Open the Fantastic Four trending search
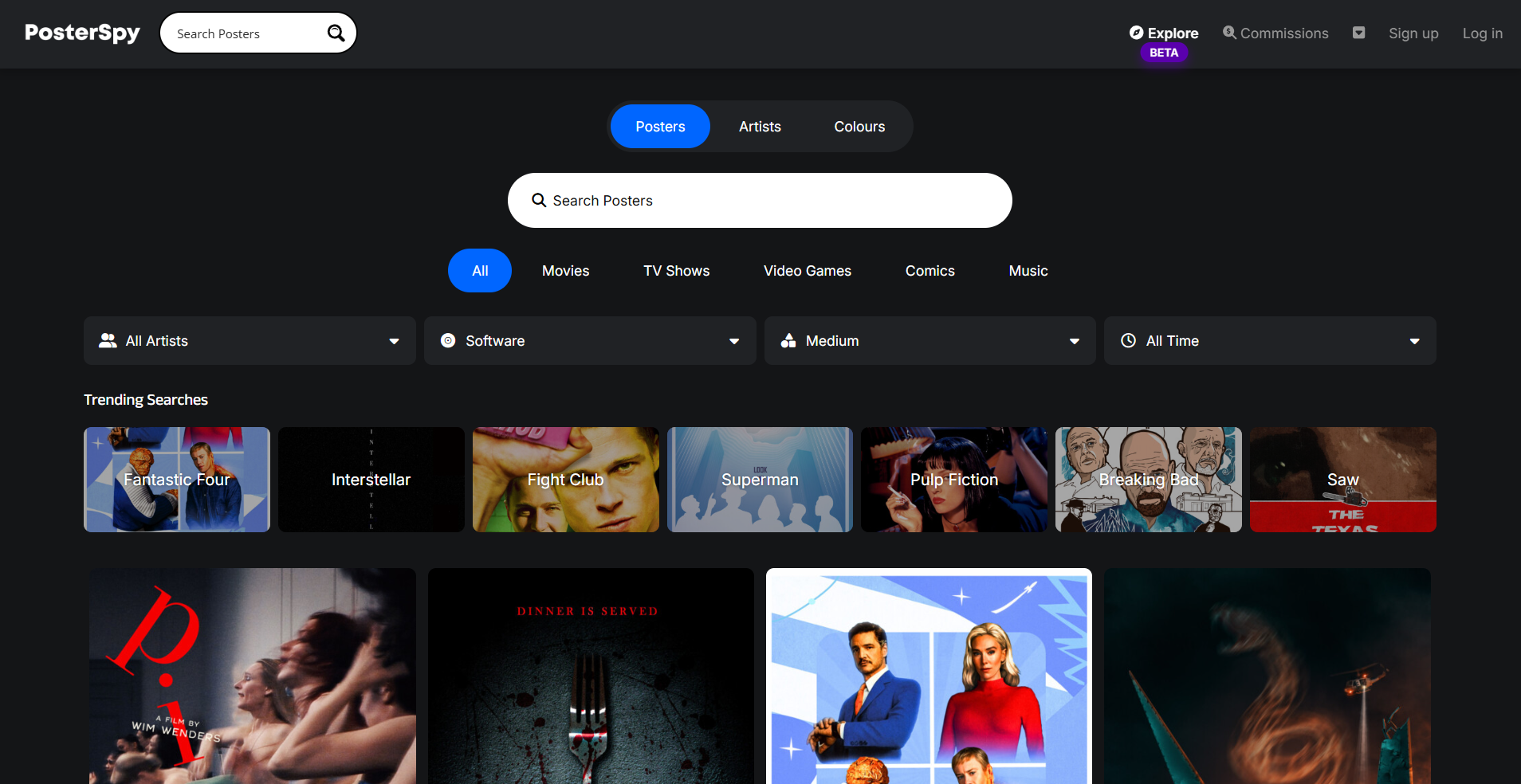Viewport: 1521px width, 784px height. 177,480
